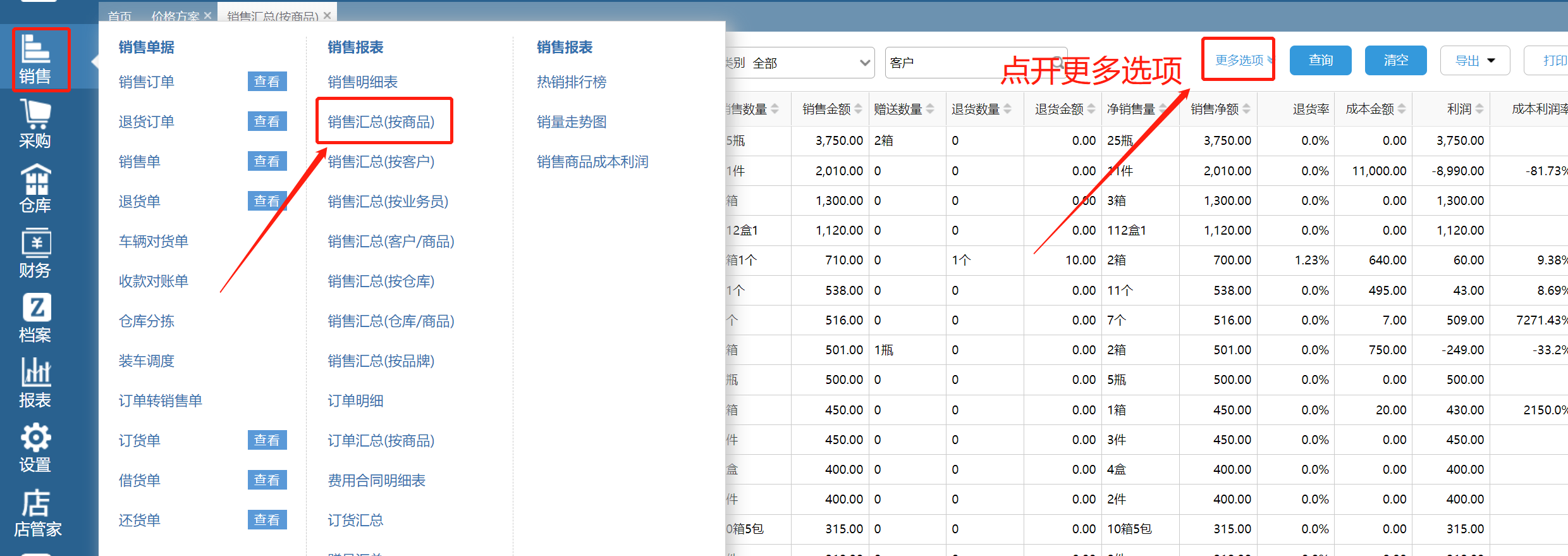Select 销售汇总(按商品) menu entry
Screen dimensions: 1568x556
click(381, 121)
